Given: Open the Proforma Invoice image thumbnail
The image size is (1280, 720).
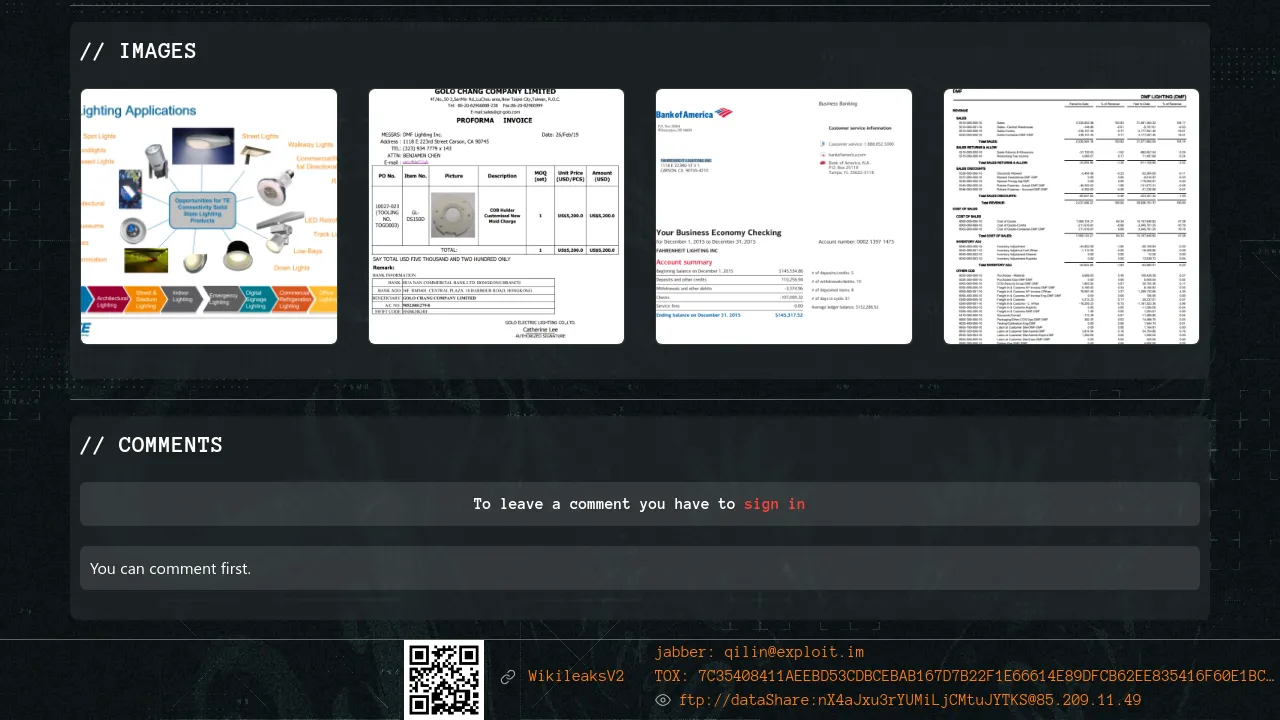Looking at the screenshot, I should coord(496,216).
